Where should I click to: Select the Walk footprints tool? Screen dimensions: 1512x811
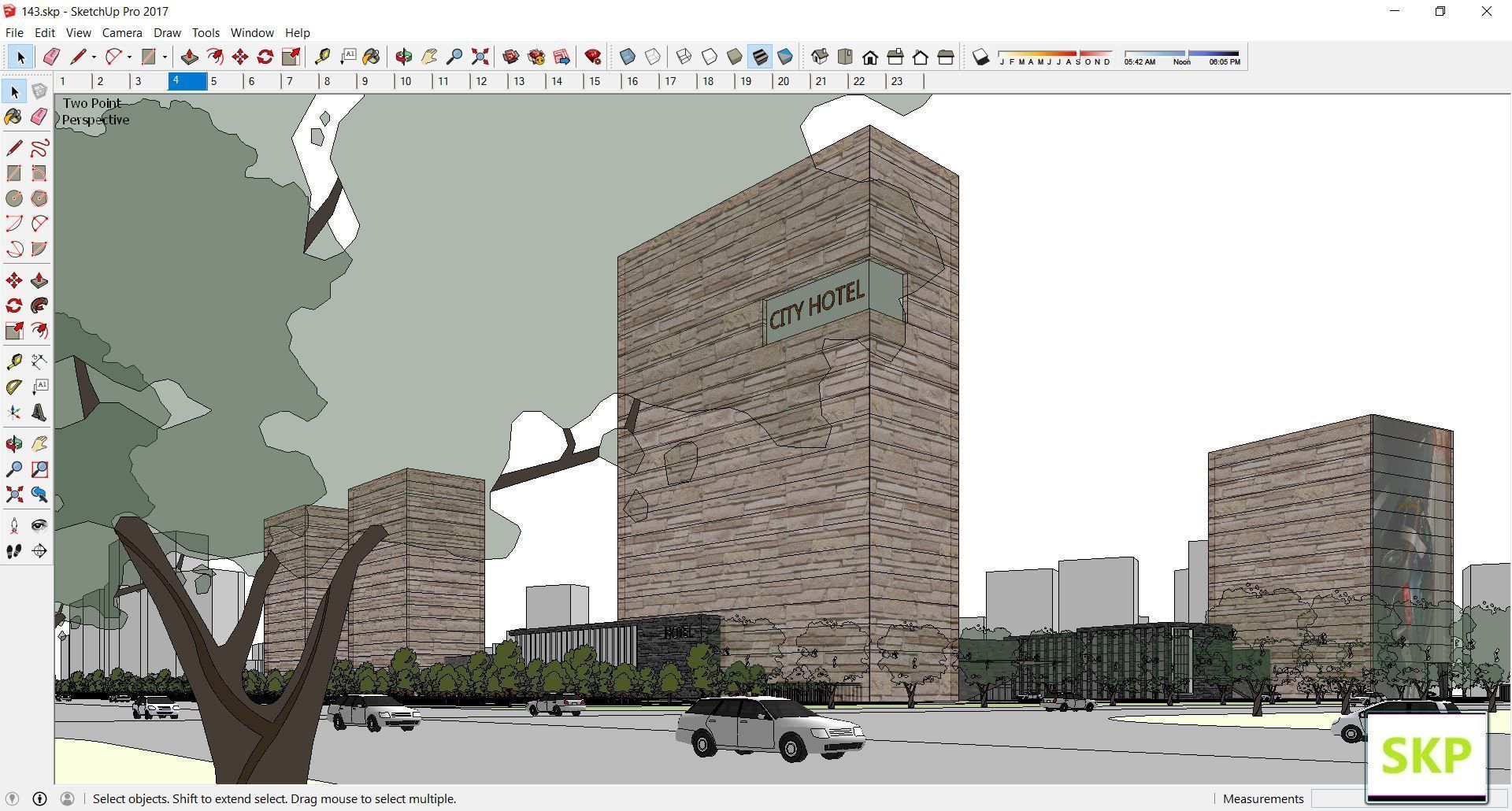pyautogui.click(x=14, y=551)
